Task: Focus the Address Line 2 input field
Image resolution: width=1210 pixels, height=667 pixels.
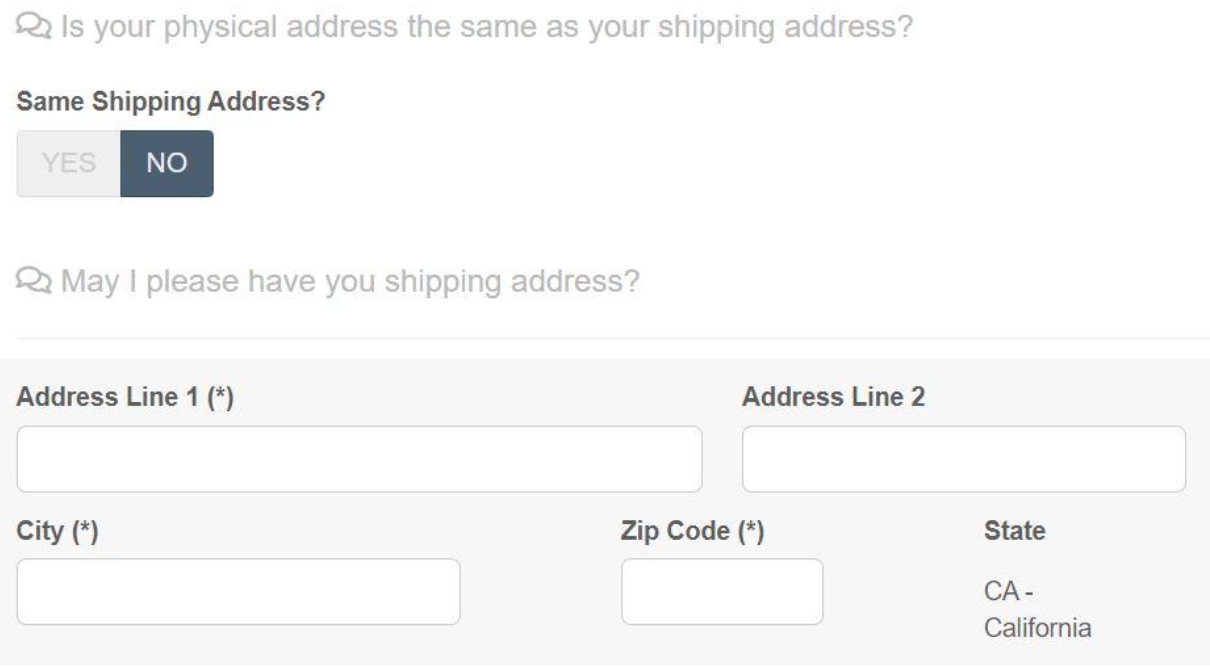Action: 963,459
